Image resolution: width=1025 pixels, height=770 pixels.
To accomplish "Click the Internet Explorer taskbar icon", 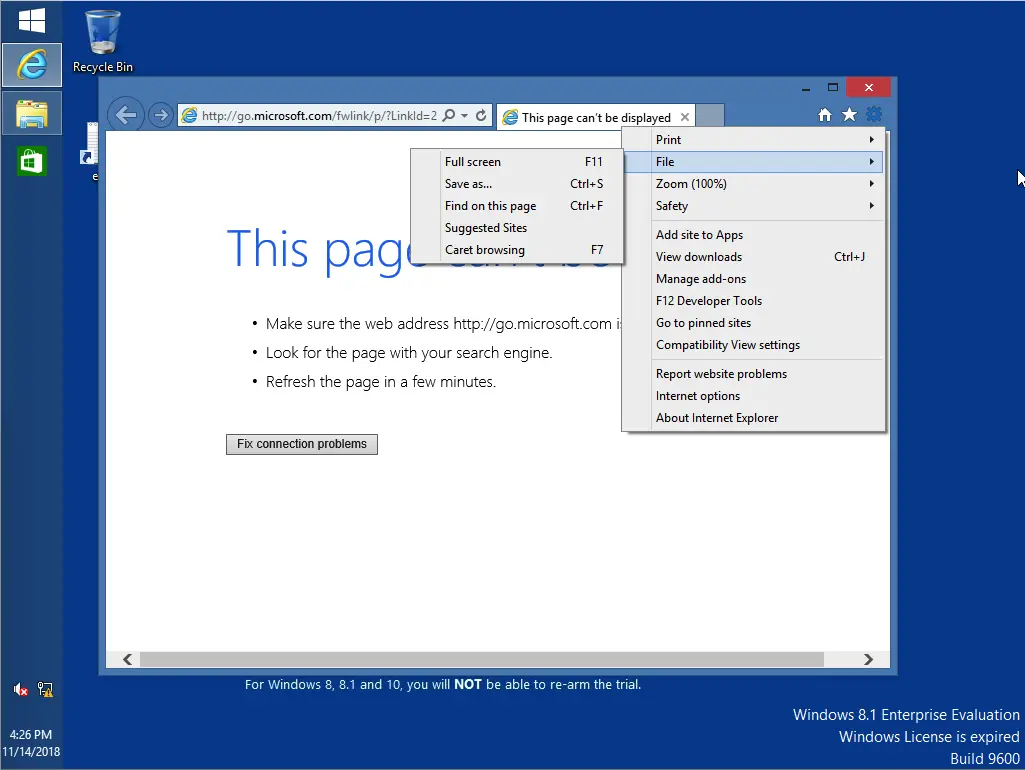I will pos(31,65).
